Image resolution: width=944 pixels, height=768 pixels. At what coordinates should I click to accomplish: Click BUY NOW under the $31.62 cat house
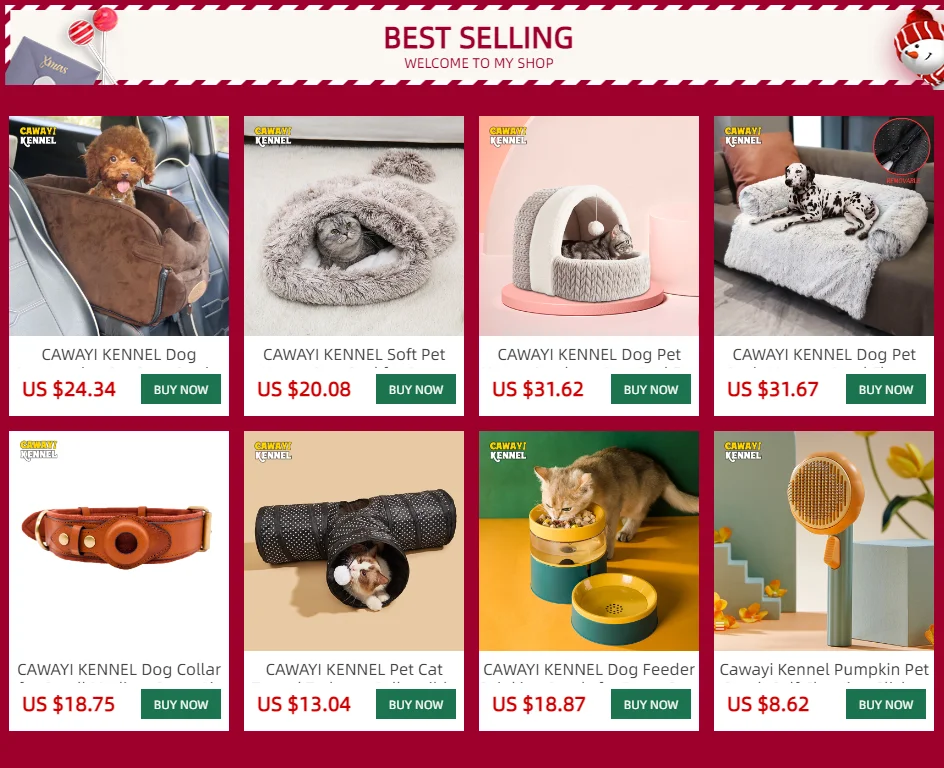coord(651,389)
